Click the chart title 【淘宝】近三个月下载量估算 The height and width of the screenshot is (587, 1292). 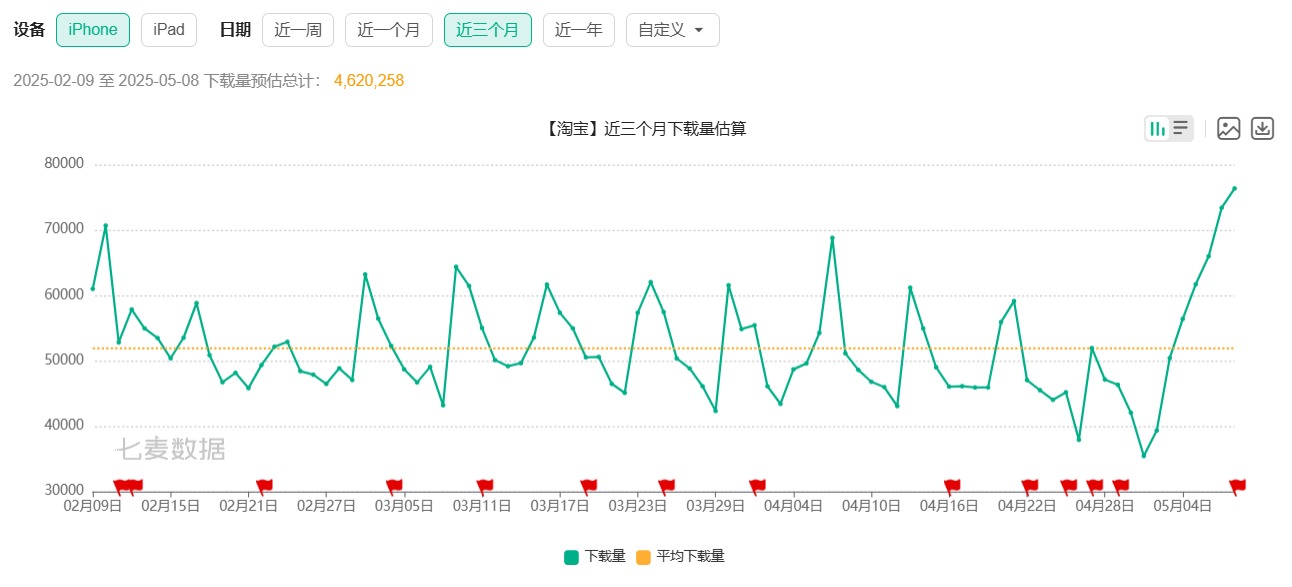646,129
